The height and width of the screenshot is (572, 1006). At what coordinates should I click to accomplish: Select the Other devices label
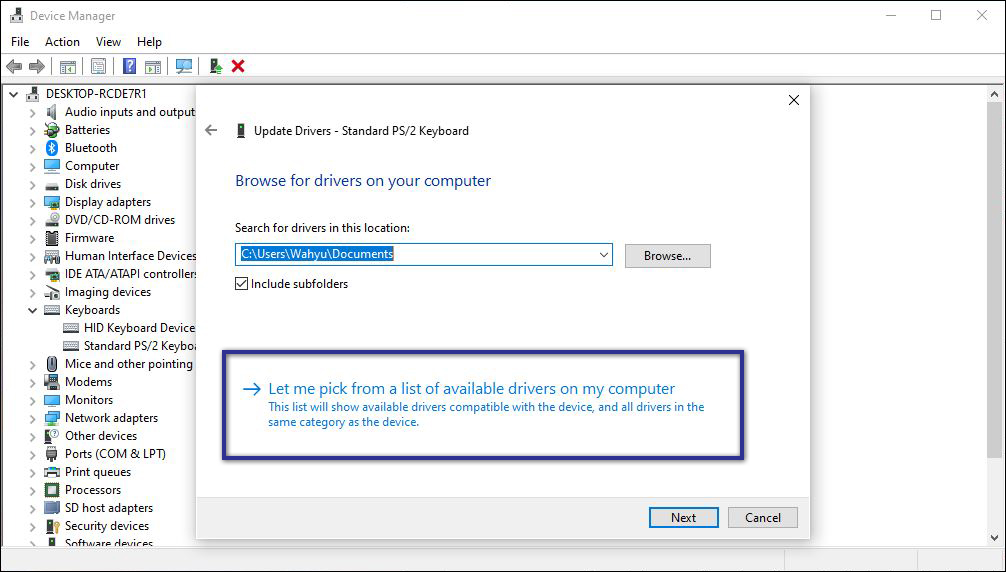coord(101,436)
